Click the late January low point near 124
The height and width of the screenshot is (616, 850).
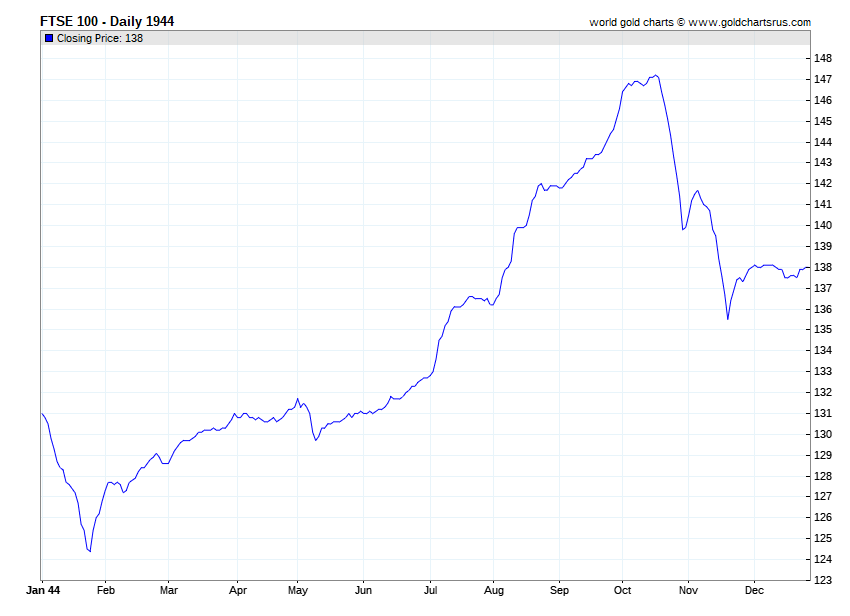point(90,551)
